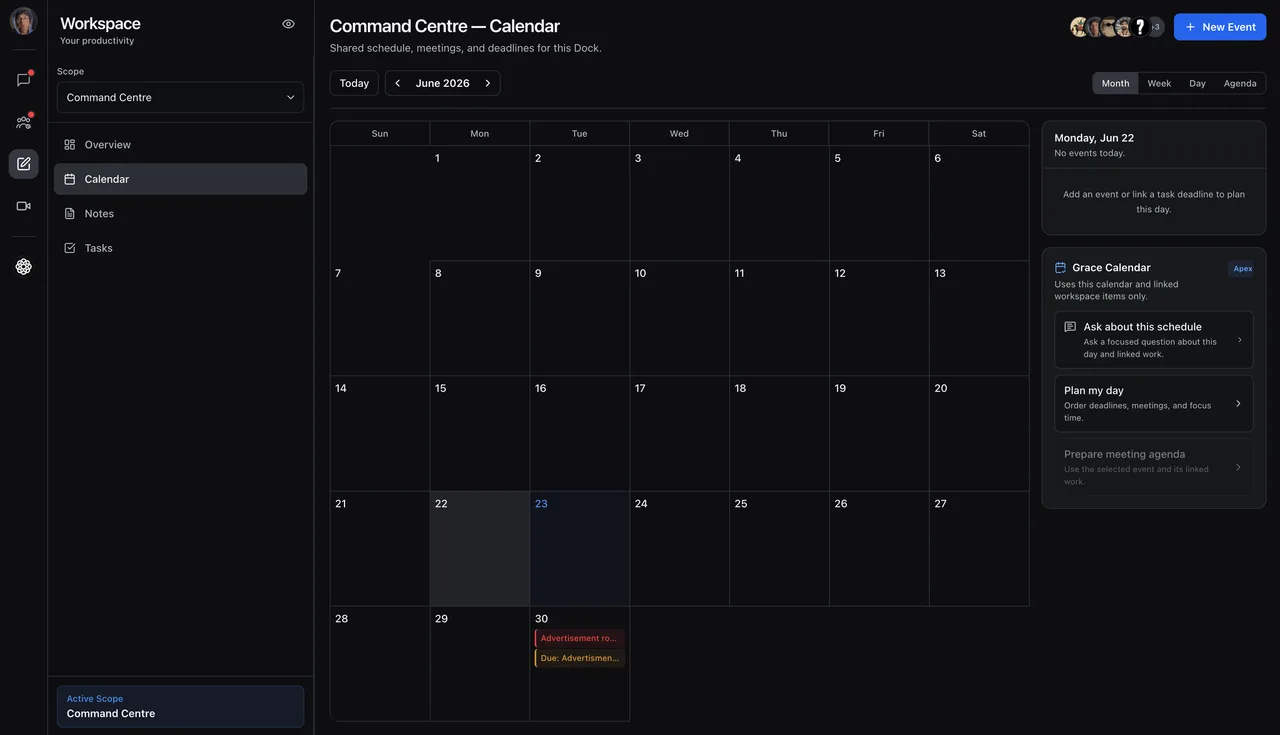1280x735 pixels.
Task: Select June 15 in the calendar
Action: click(x=480, y=433)
